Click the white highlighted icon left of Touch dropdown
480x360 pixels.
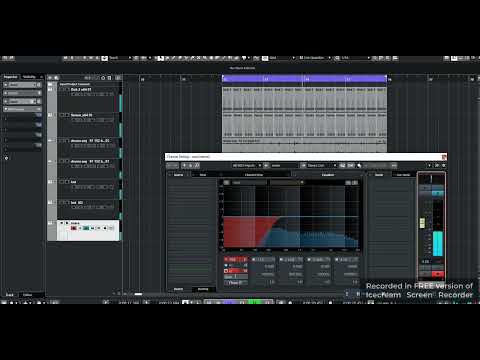(104, 58)
